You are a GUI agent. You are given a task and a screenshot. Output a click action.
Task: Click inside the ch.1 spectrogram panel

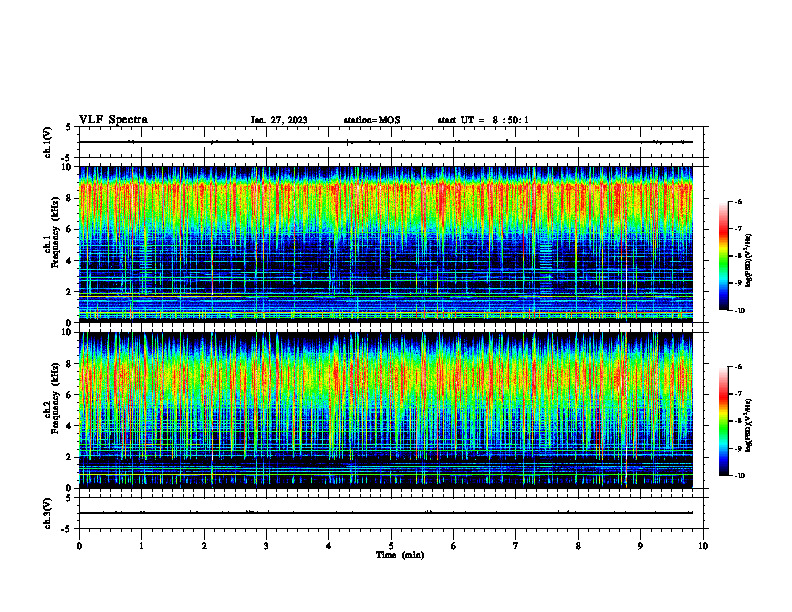[385, 244]
